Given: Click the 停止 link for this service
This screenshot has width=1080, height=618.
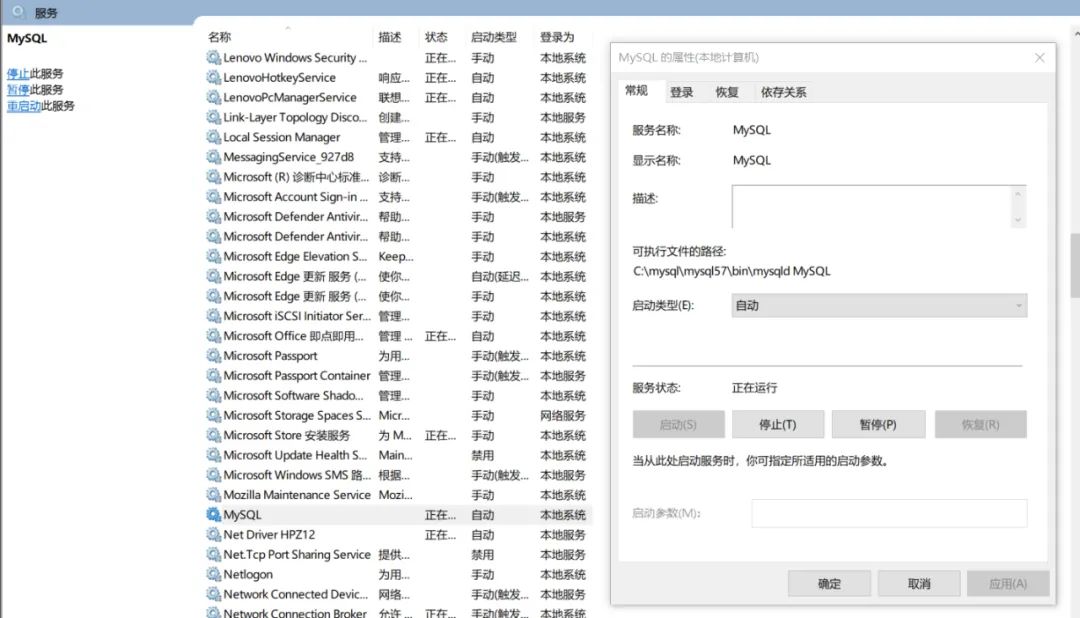Looking at the screenshot, I should pyautogui.click(x=18, y=74).
